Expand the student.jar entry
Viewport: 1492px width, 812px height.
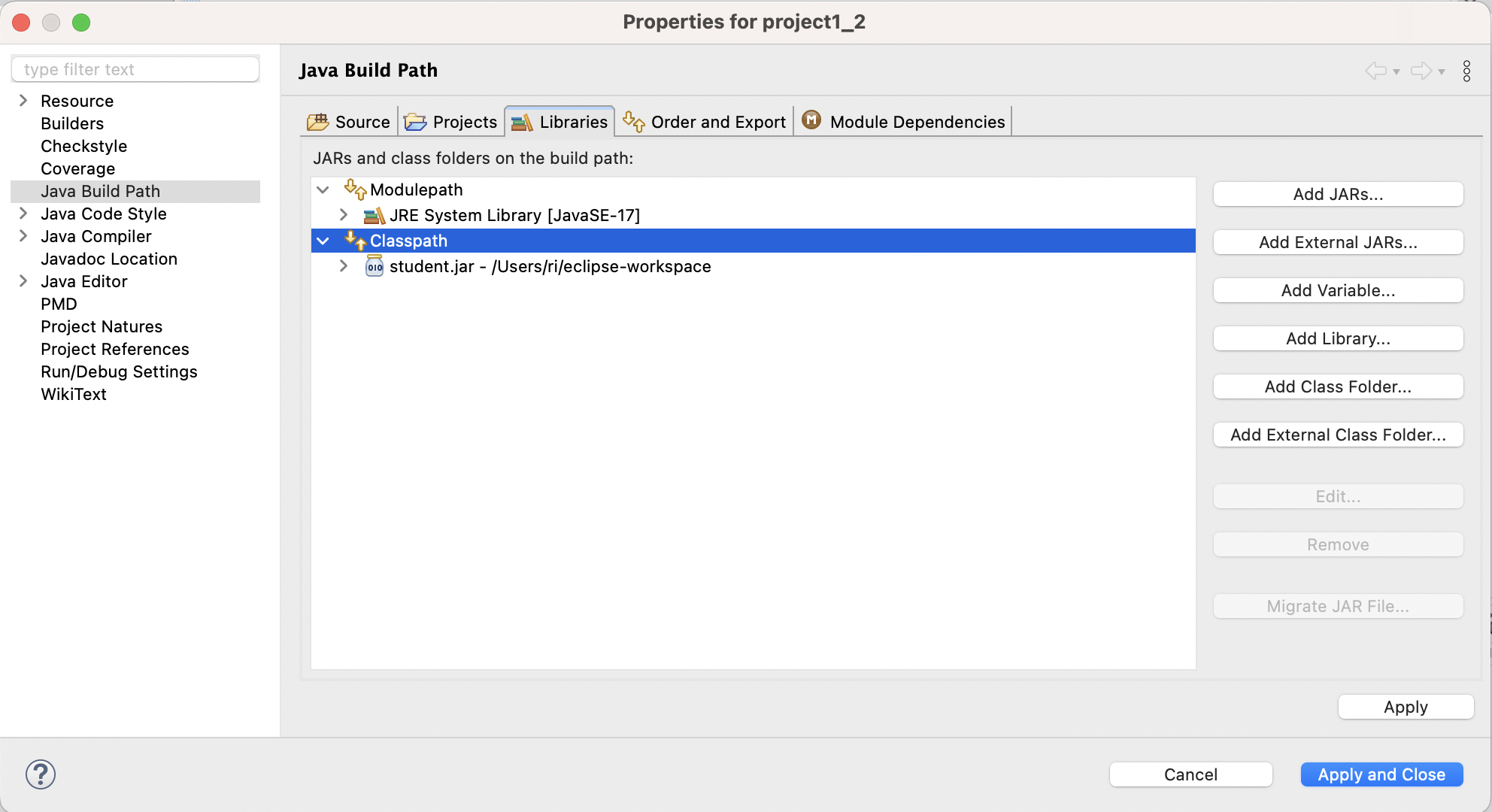344,266
